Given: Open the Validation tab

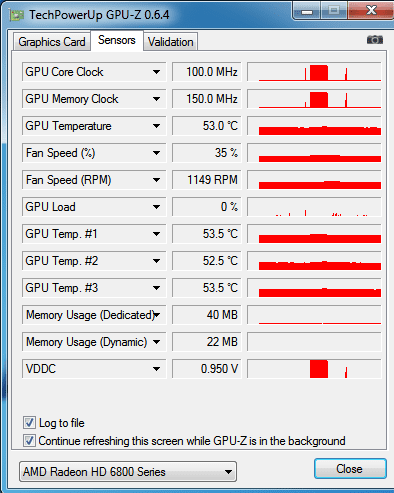Looking at the screenshot, I should tap(171, 42).
